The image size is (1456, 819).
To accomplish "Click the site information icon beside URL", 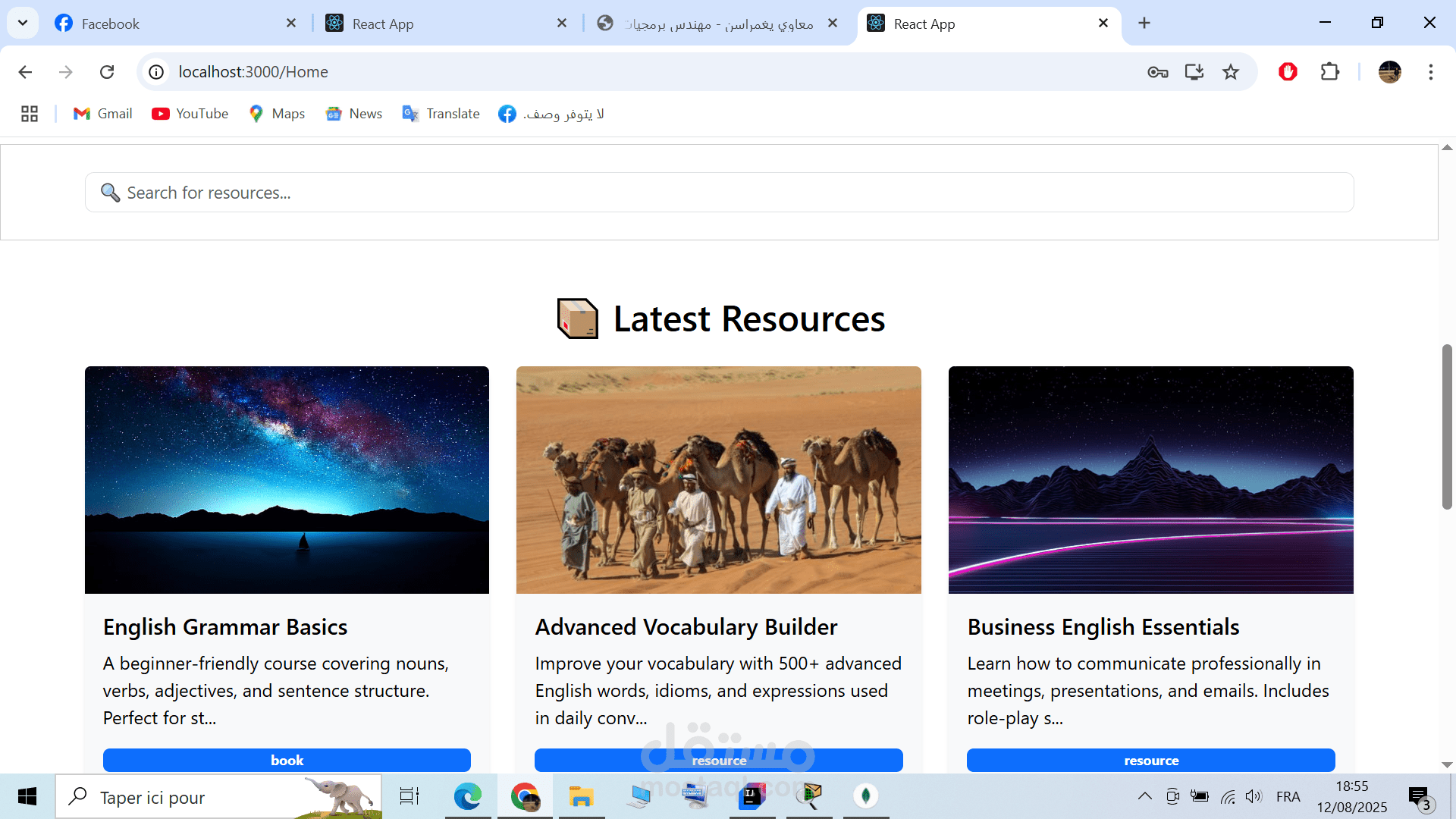I will pyautogui.click(x=156, y=72).
